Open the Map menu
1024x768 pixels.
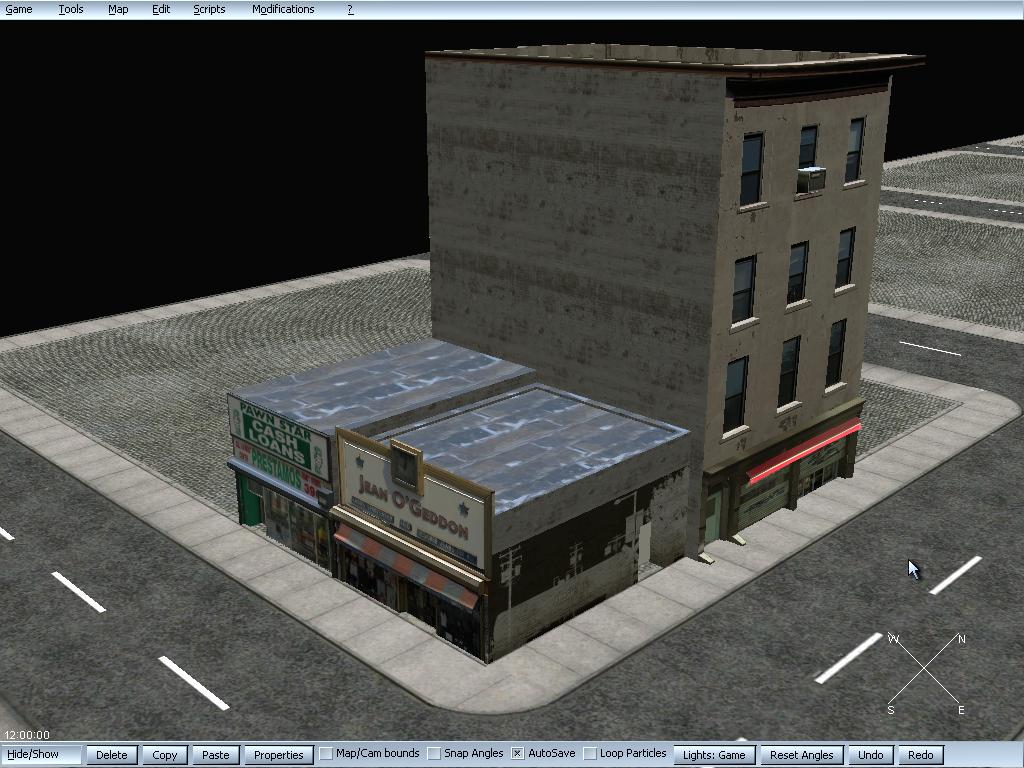(x=118, y=9)
